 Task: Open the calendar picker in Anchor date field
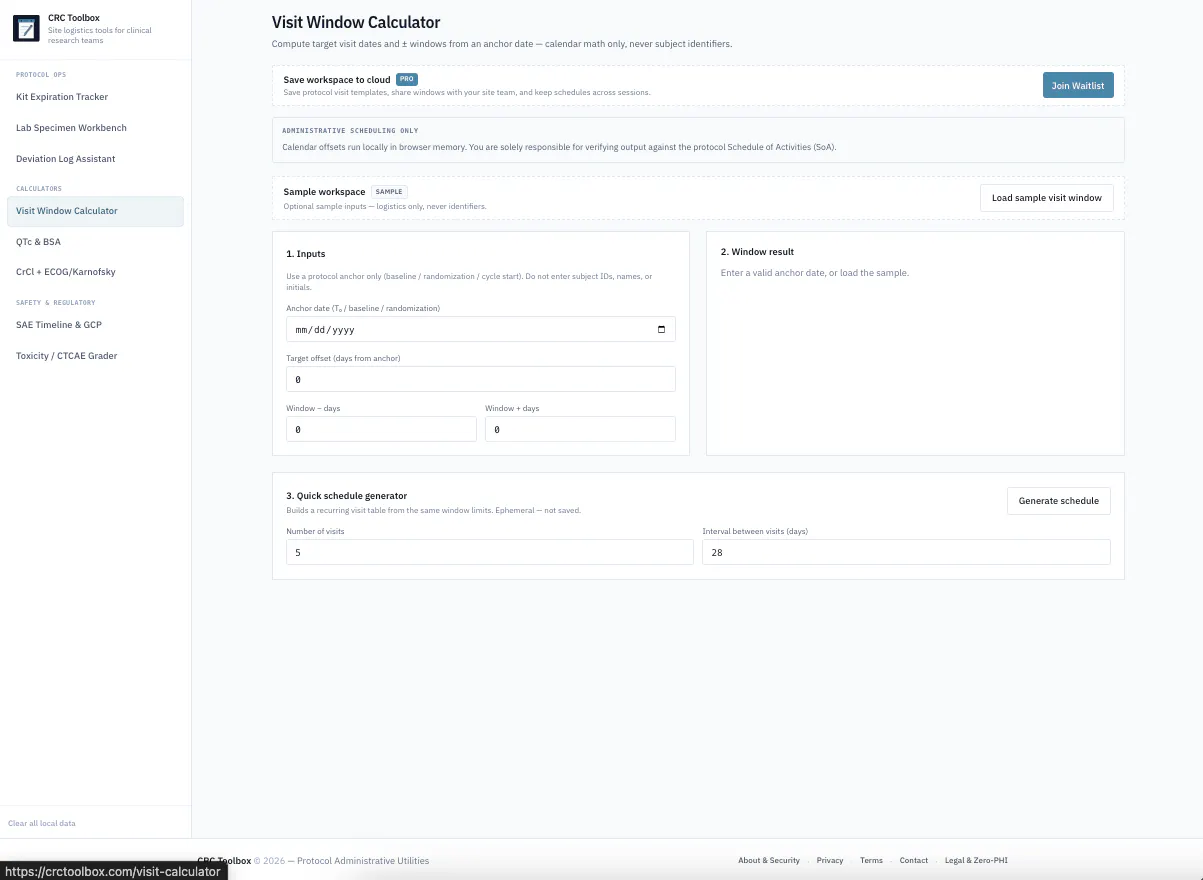661,329
